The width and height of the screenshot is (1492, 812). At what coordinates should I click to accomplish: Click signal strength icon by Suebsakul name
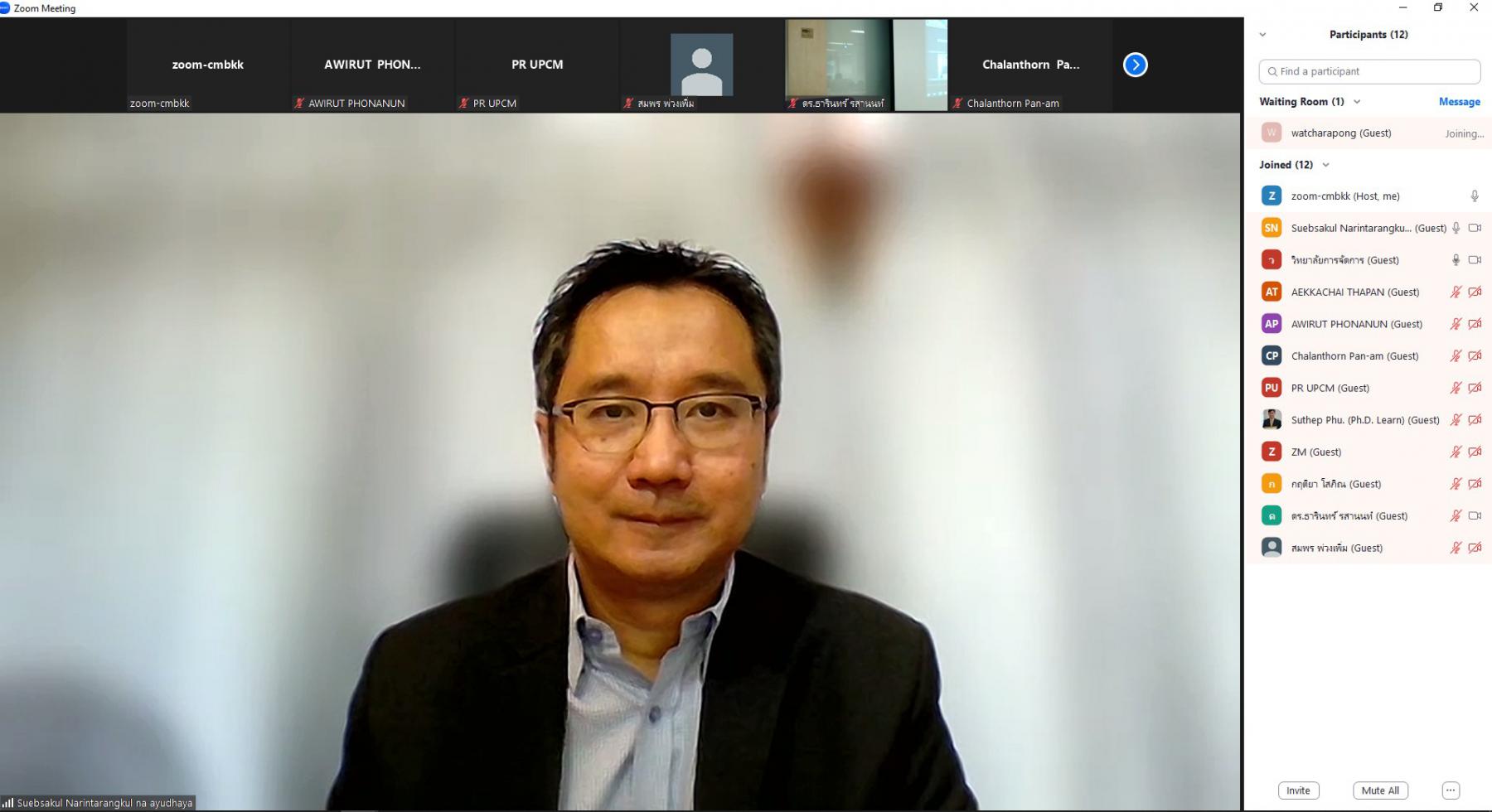(x=7, y=803)
